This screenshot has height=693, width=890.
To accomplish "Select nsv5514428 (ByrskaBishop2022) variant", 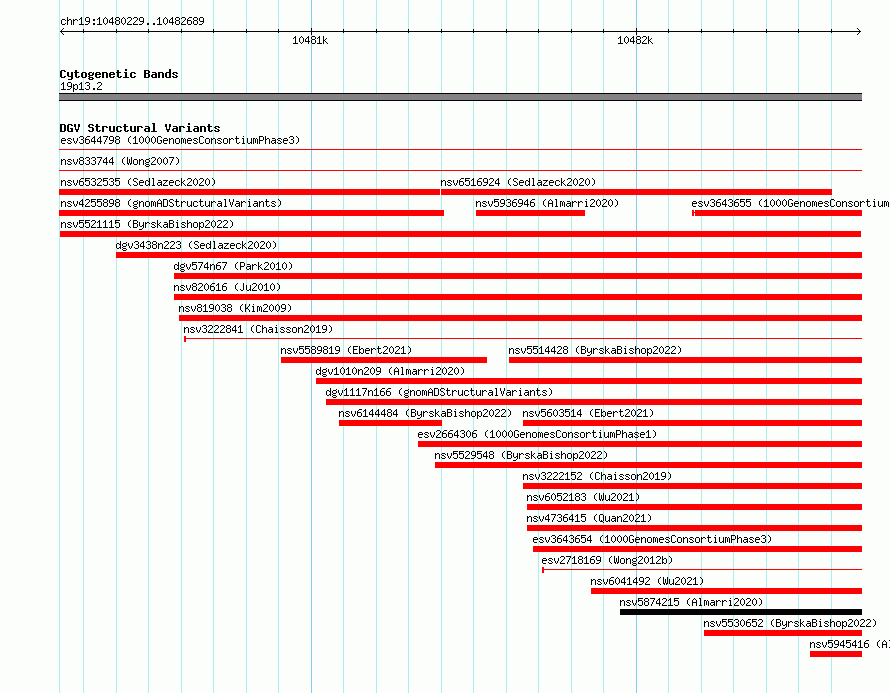I will [595, 350].
